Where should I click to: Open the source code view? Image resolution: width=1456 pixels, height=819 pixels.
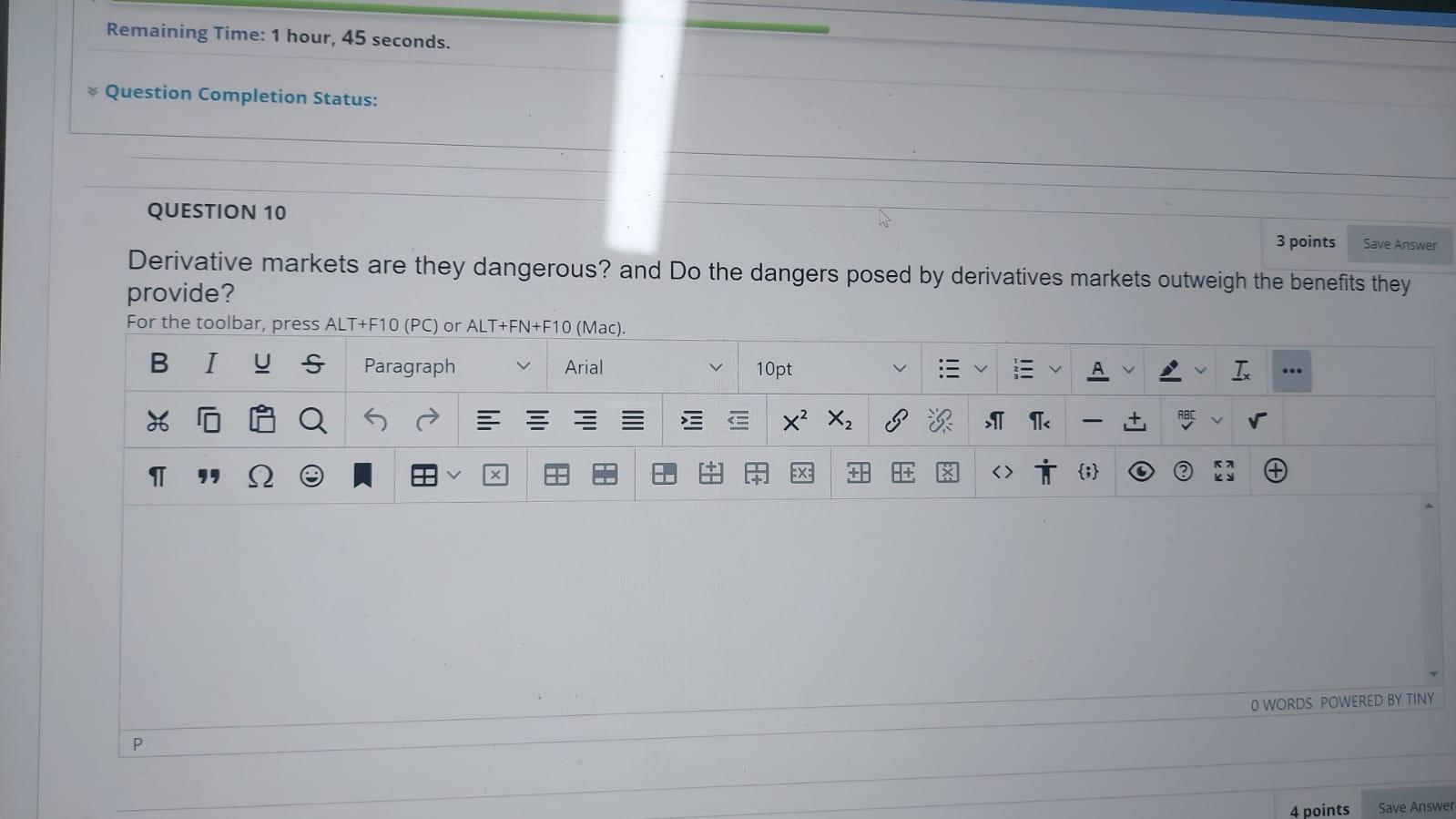(1003, 472)
